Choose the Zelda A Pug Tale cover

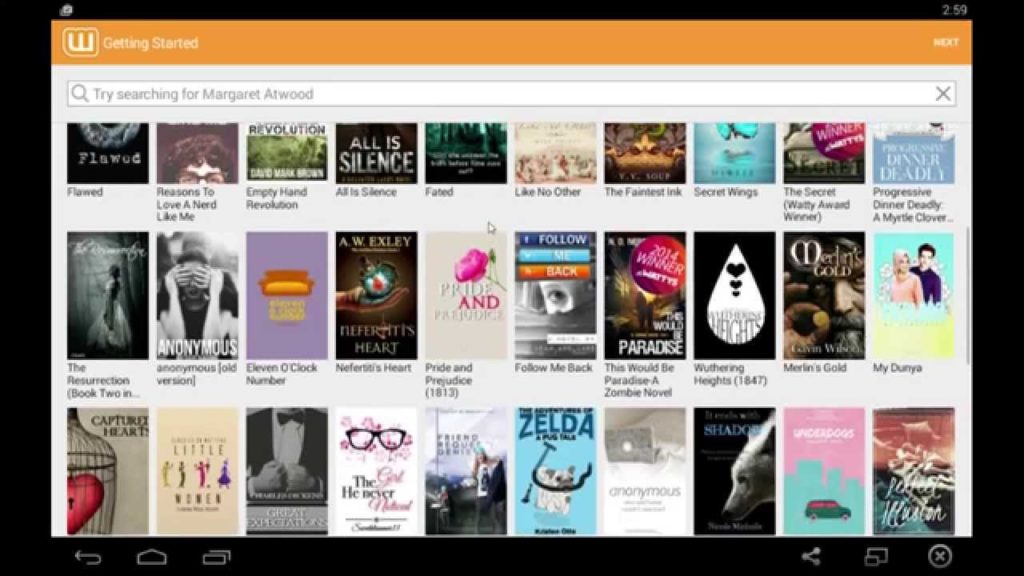tap(555, 472)
